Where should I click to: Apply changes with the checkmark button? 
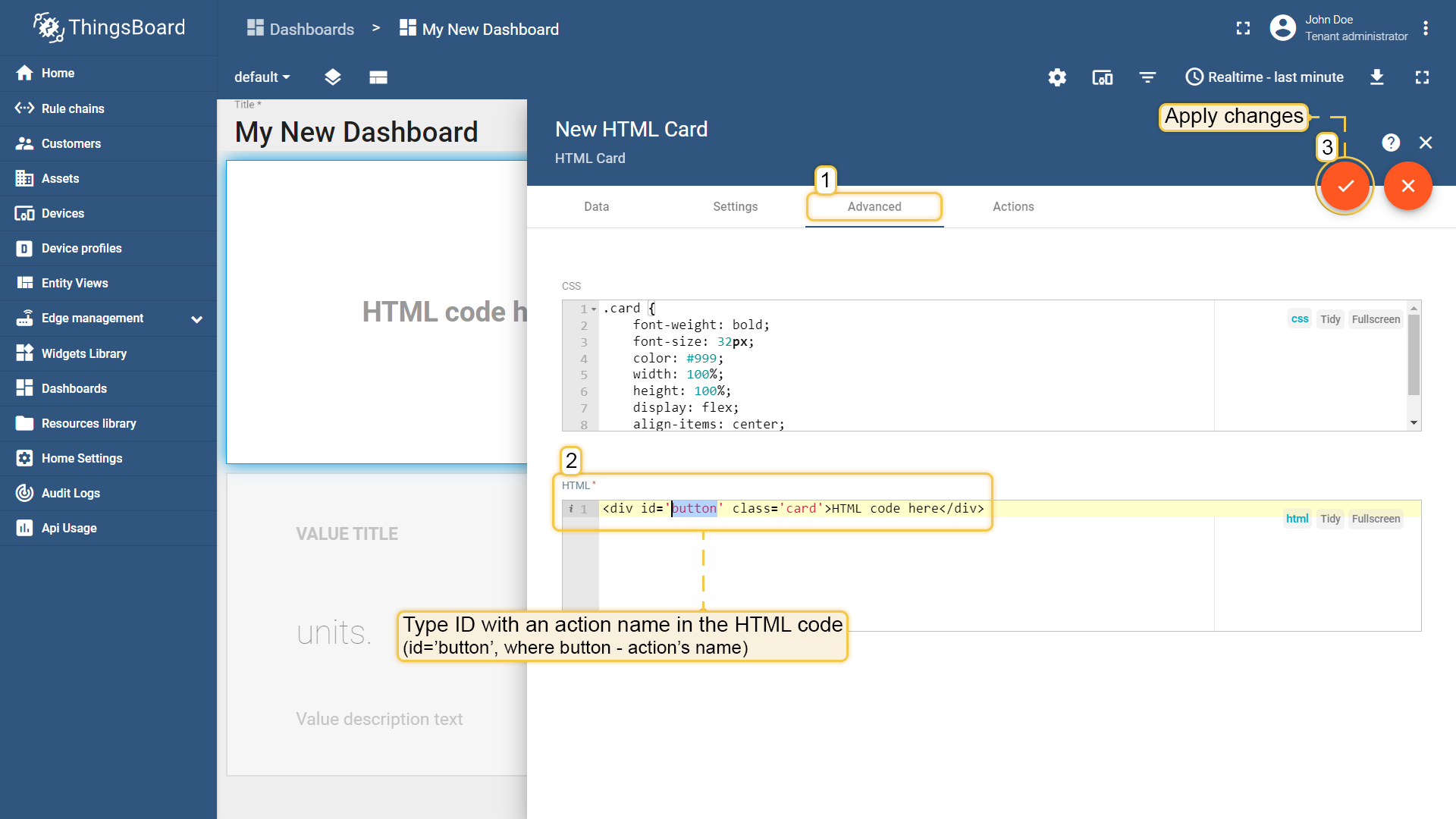(x=1345, y=186)
